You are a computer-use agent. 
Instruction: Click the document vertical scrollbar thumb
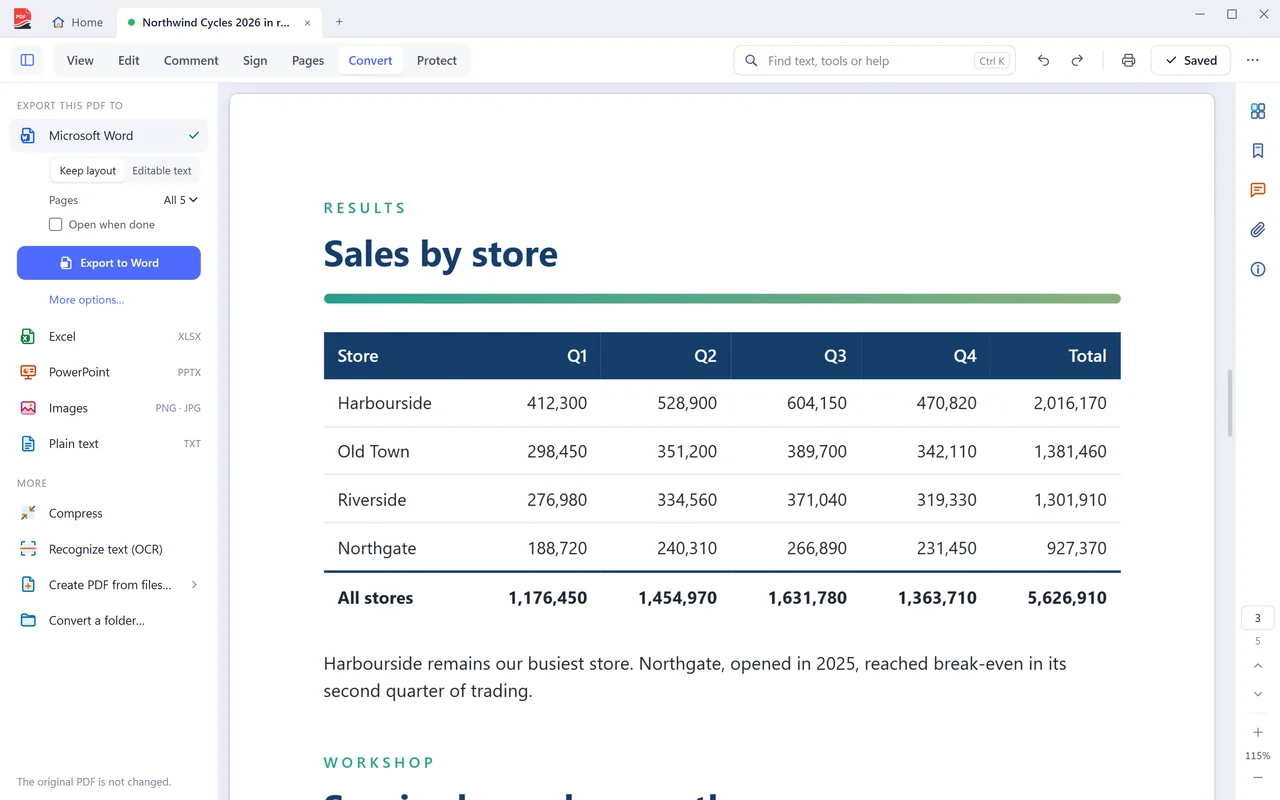(x=1229, y=403)
